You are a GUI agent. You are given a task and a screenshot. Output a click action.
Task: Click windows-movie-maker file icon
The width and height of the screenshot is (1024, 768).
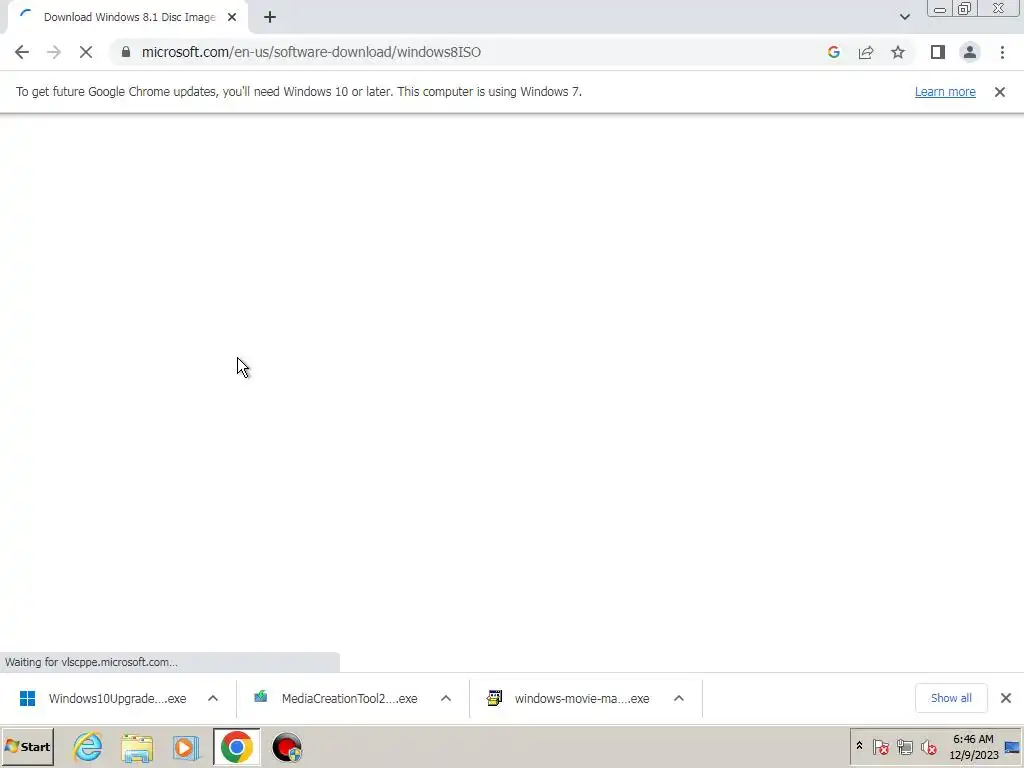coord(494,698)
